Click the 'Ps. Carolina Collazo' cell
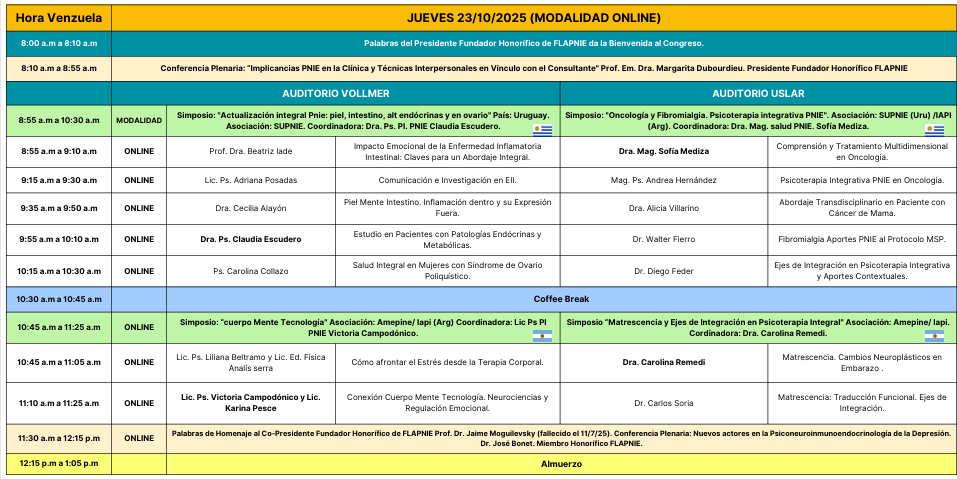 [x=251, y=271]
